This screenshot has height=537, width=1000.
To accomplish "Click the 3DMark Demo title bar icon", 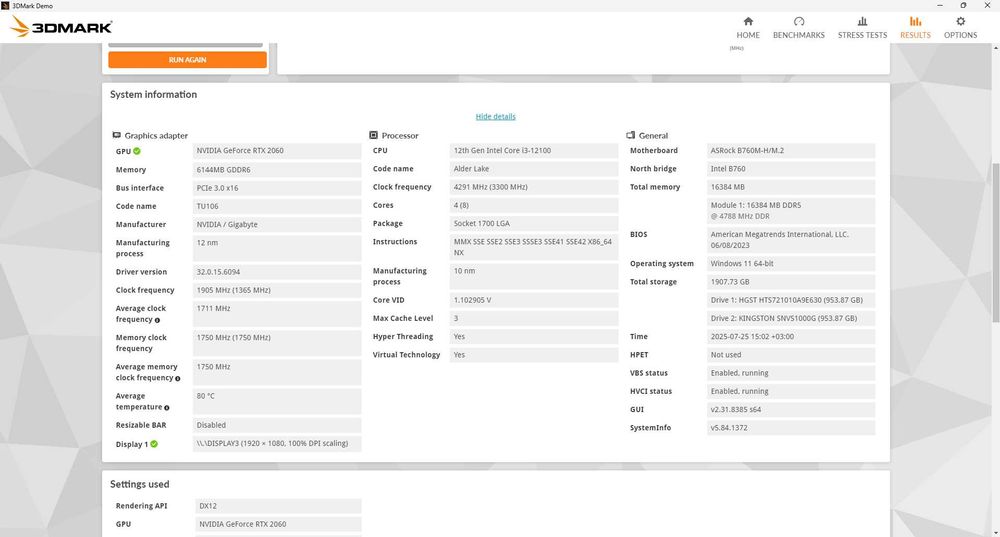I will 5,5.
